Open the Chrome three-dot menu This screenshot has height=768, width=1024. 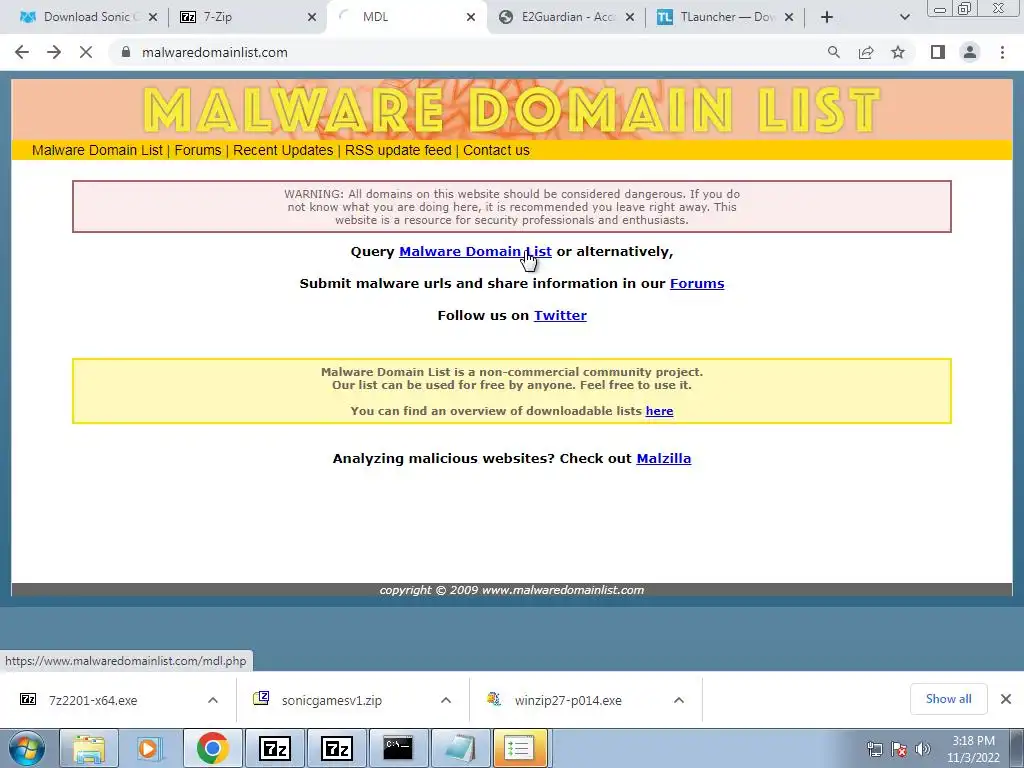click(1002, 52)
